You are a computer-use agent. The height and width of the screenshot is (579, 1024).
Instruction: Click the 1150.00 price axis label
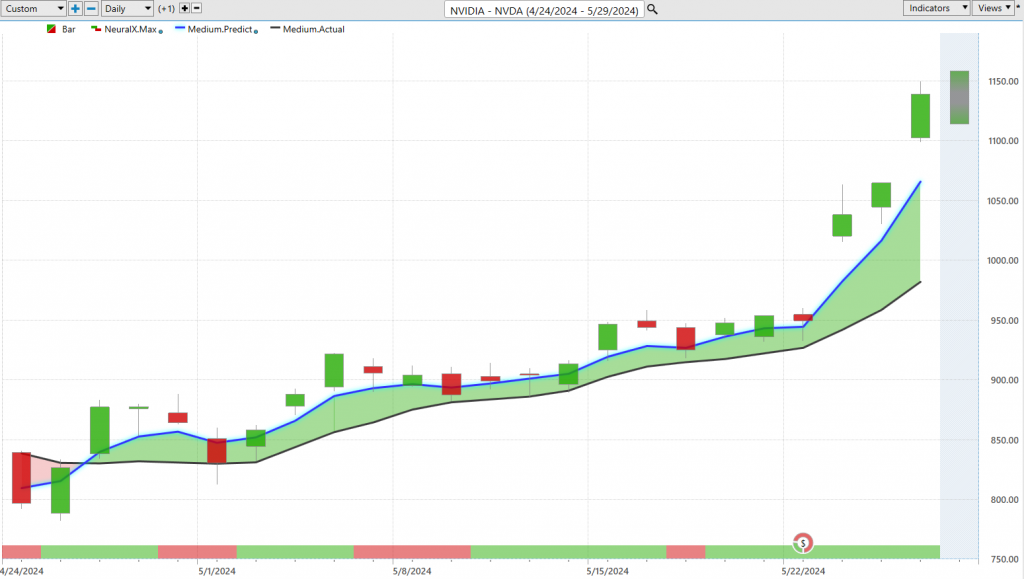1003,82
